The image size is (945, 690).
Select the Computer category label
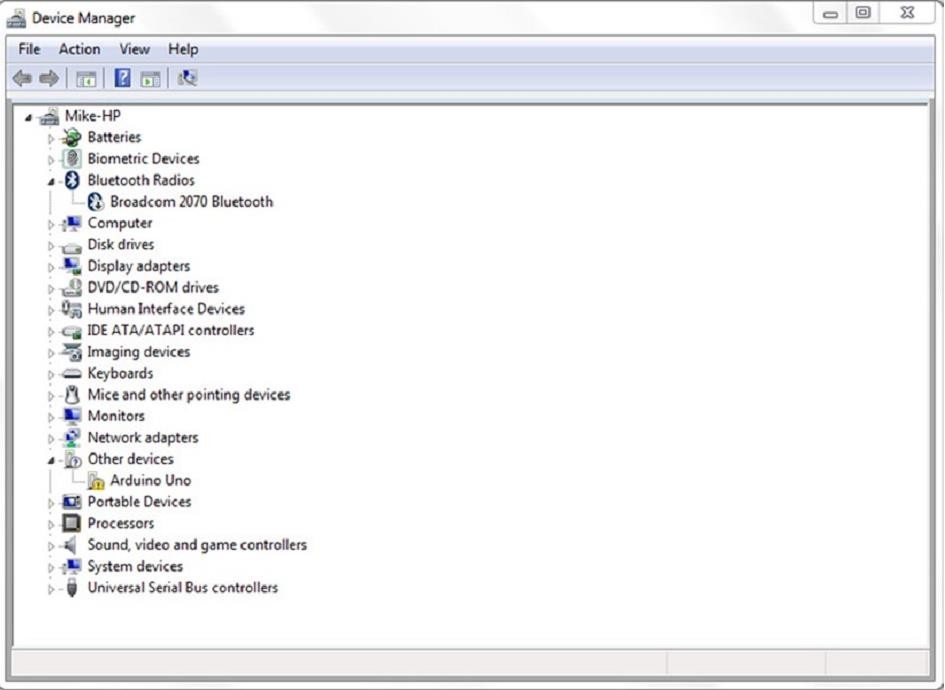[119, 223]
